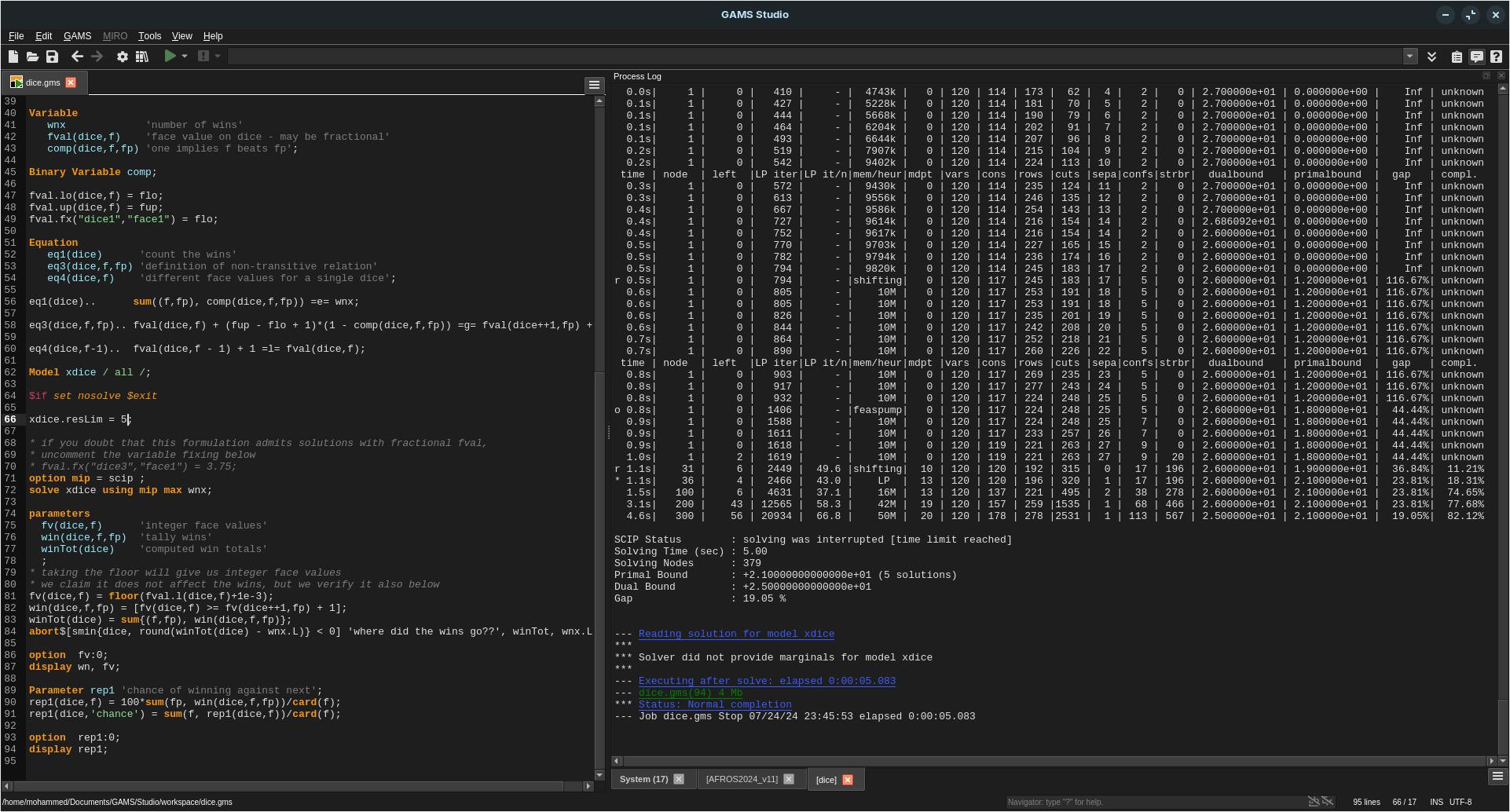Open the stop options dropdown arrow
Image resolution: width=1510 pixels, height=812 pixels.
tap(218, 57)
